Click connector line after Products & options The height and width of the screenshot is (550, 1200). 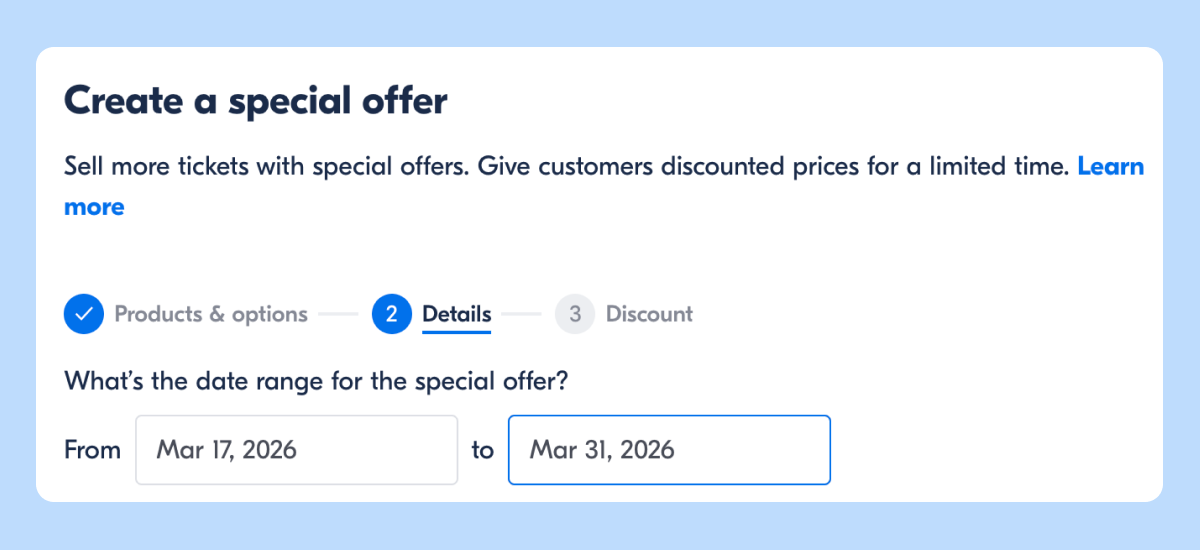coord(338,314)
